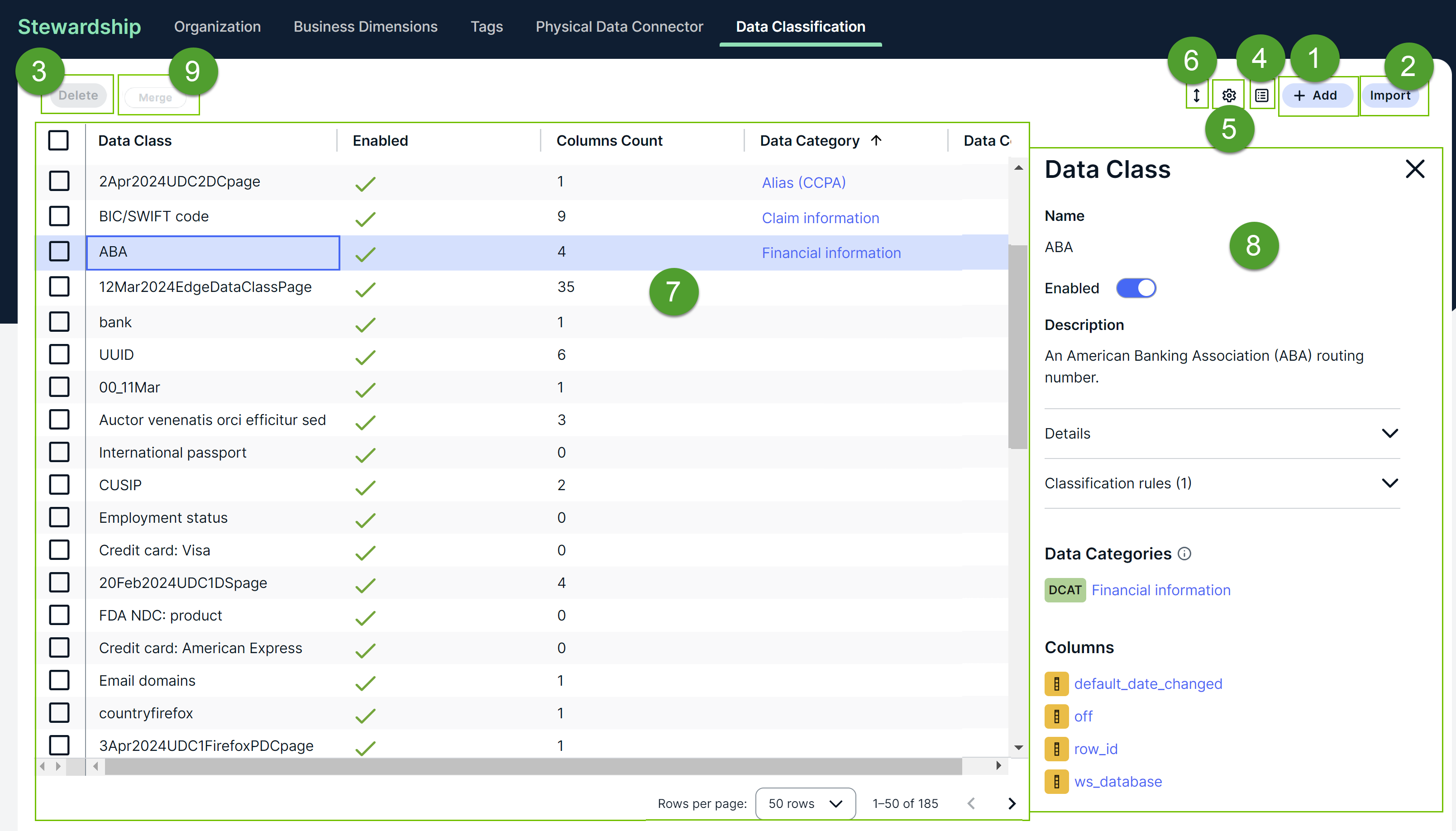This screenshot has width=1456, height=831.
Task: Close the Data Class side panel
Action: 1414,169
